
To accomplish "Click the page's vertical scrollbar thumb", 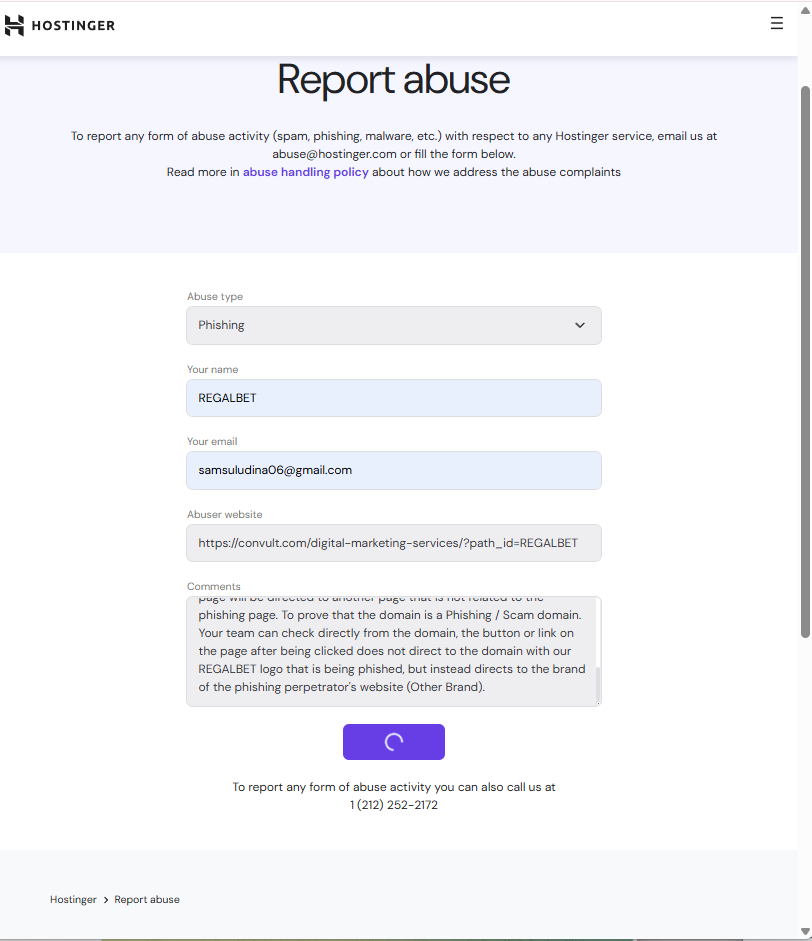I will point(805,362).
